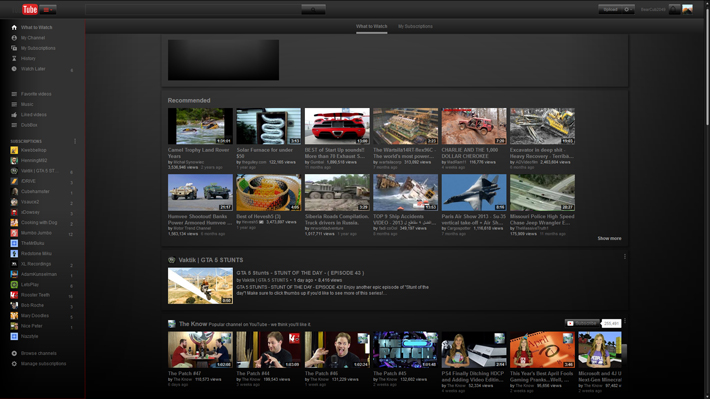Image resolution: width=710 pixels, height=399 pixels.
Task: Open the Cooking with Dog channel
Action: (x=39, y=222)
